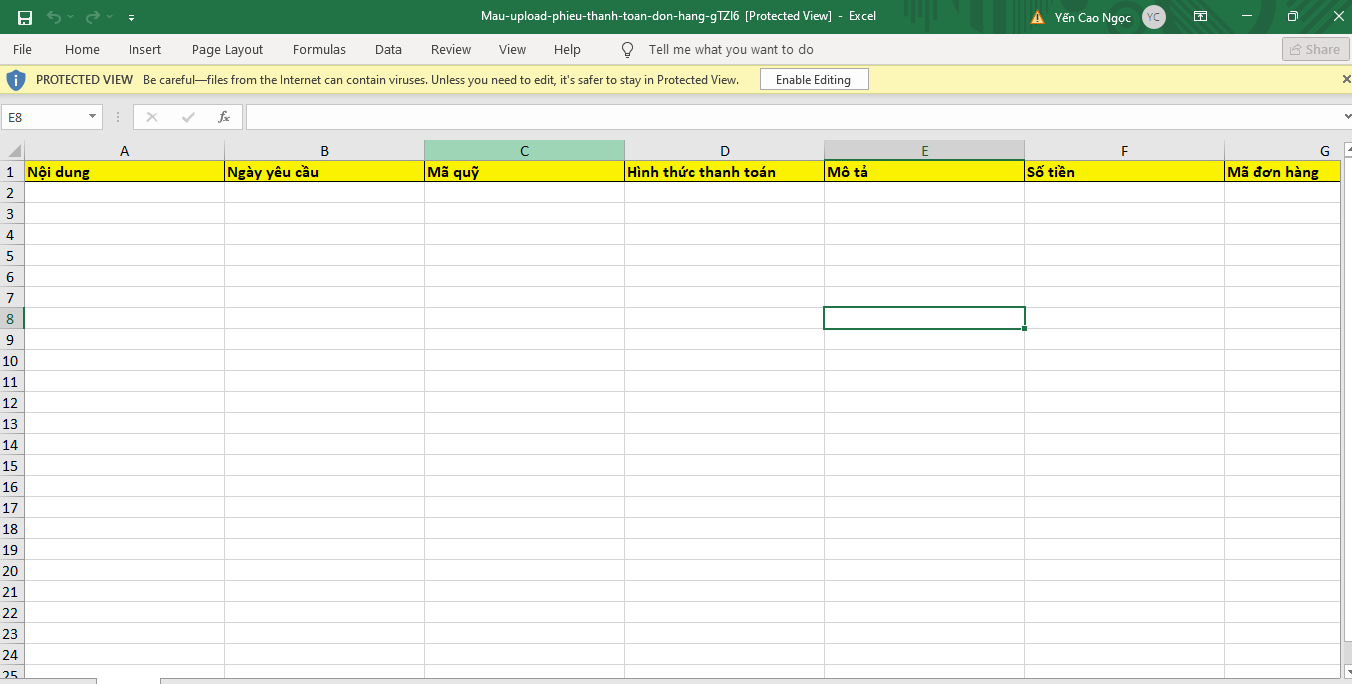Image resolution: width=1352 pixels, height=684 pixels.
Task: Open the Formulas ribbon tab
Action: click(x=319, y=49)
